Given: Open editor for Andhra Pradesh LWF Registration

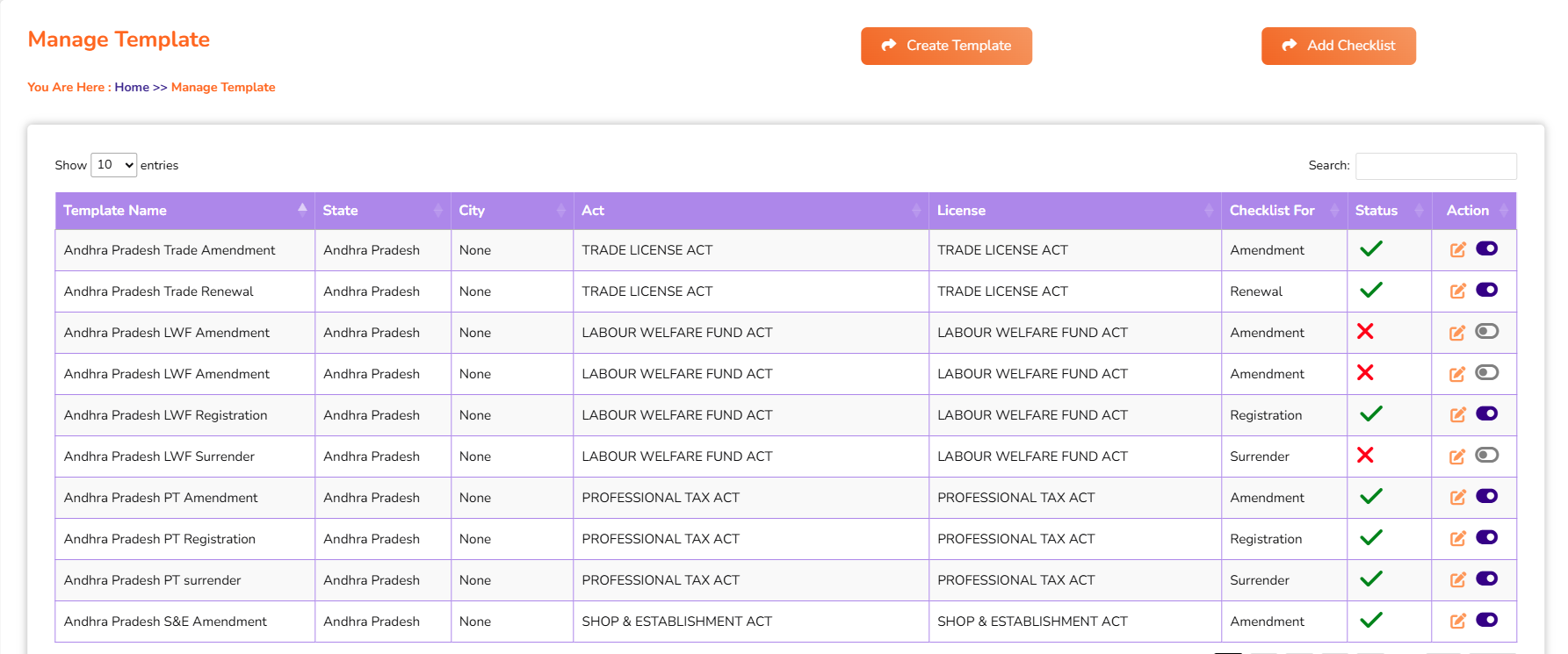Looking at the screenshot, I should pyautogui.click(x=1457, y=415).
